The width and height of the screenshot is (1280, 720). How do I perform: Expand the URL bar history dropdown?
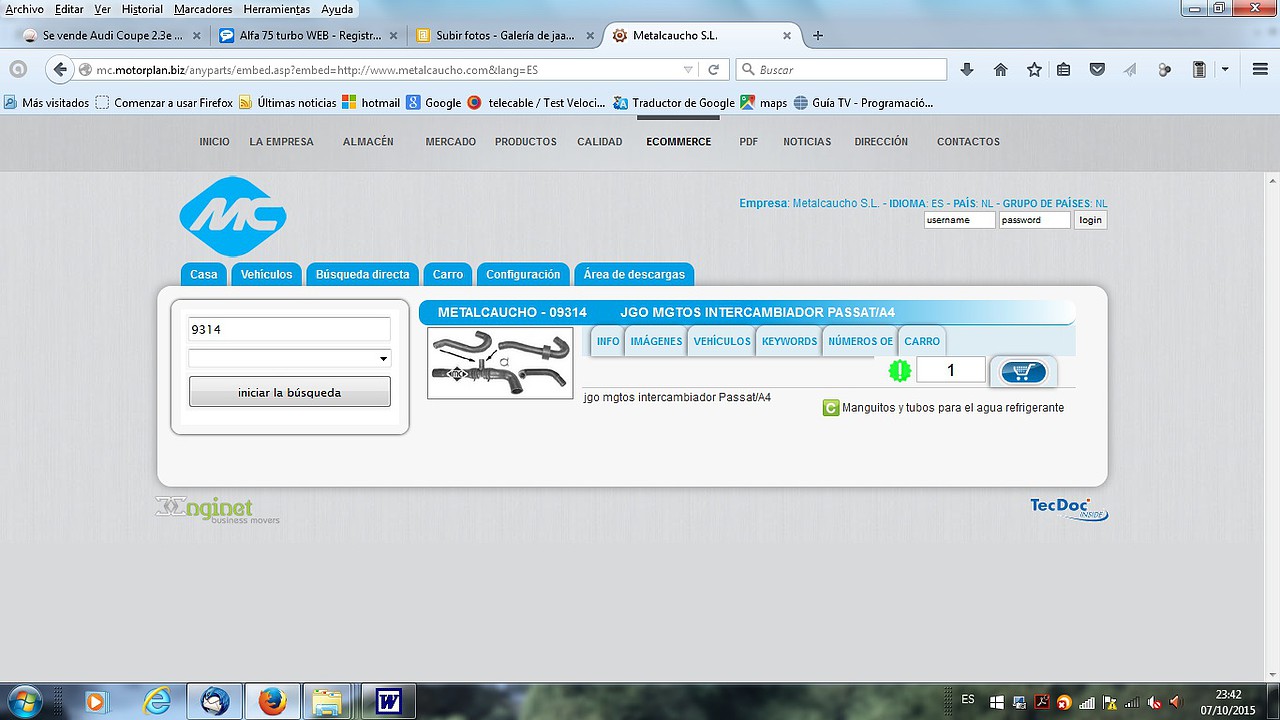point(688,70)
